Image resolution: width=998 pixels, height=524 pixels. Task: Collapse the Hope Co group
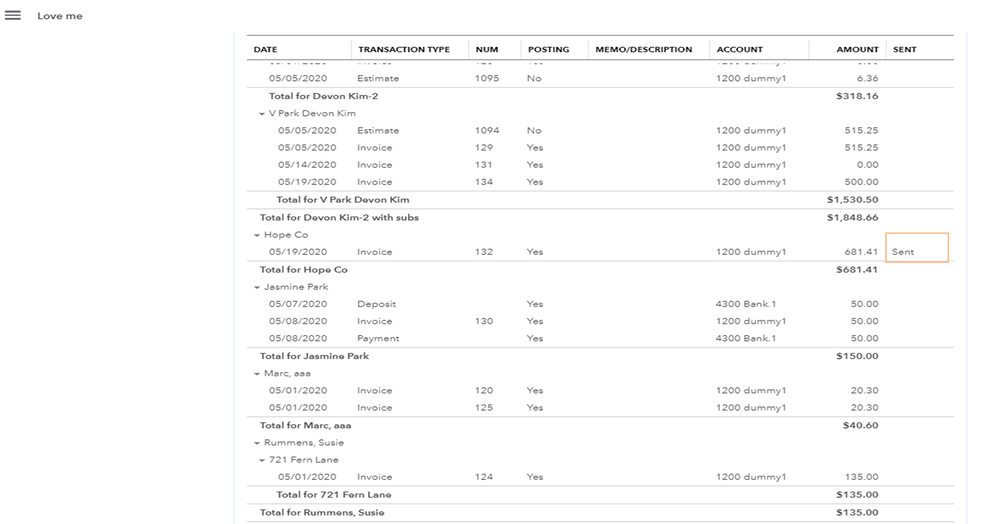pyautogui.click(x=257, y=235)
